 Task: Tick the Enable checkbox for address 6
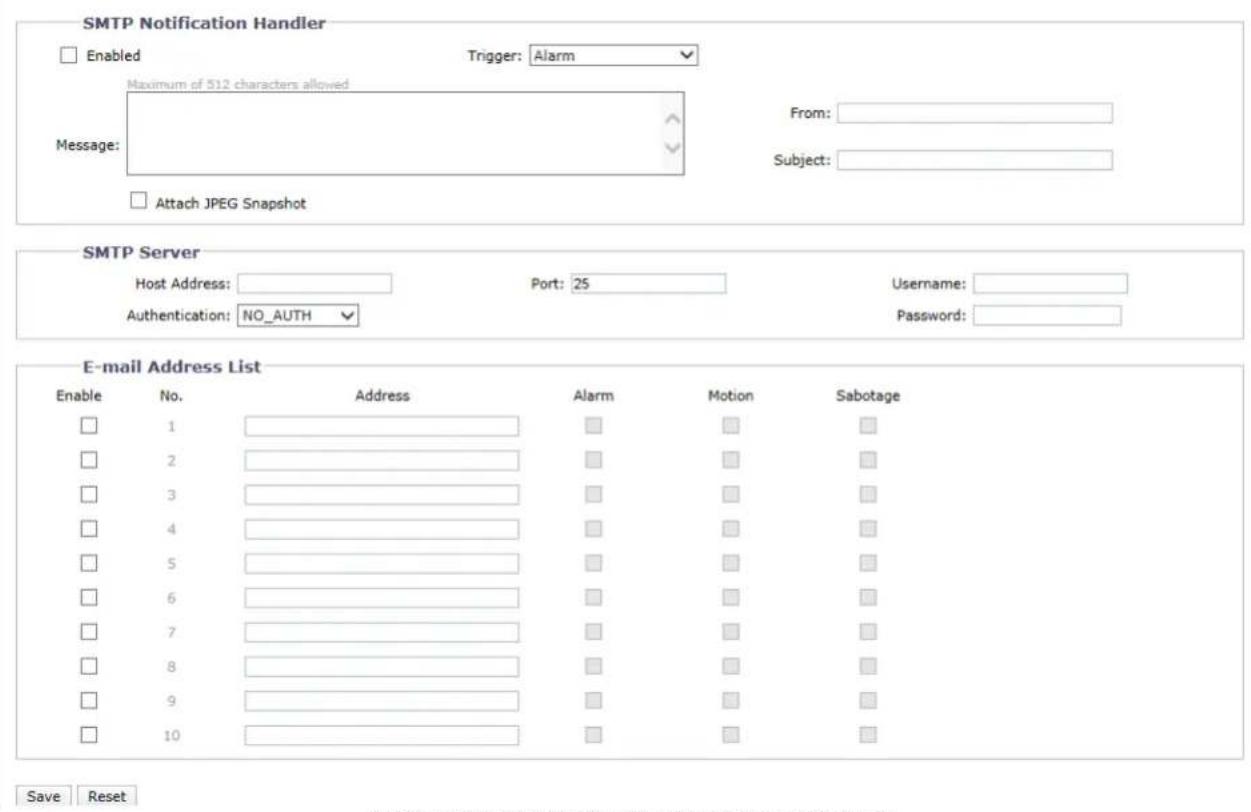(x=89, y=597)
